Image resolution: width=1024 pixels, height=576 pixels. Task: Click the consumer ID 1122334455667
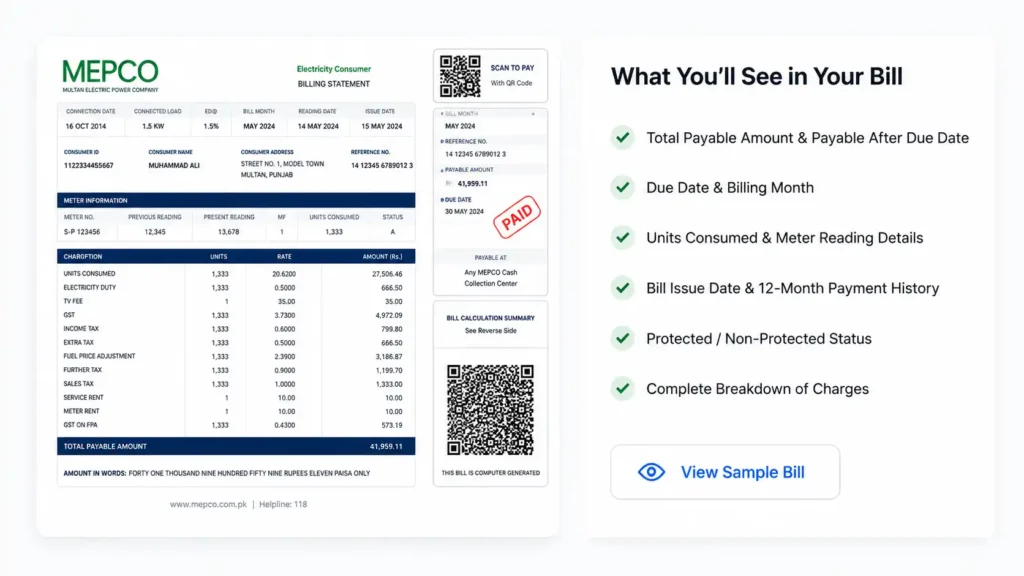pos(88,166)
